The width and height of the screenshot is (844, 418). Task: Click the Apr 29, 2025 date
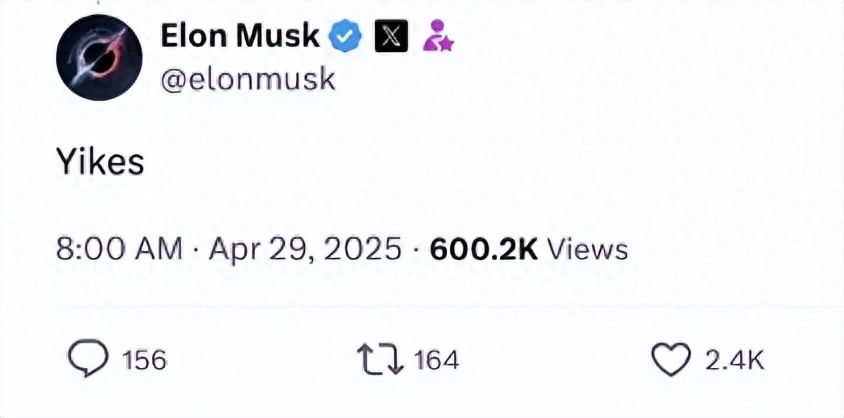(x=305, y=250)
